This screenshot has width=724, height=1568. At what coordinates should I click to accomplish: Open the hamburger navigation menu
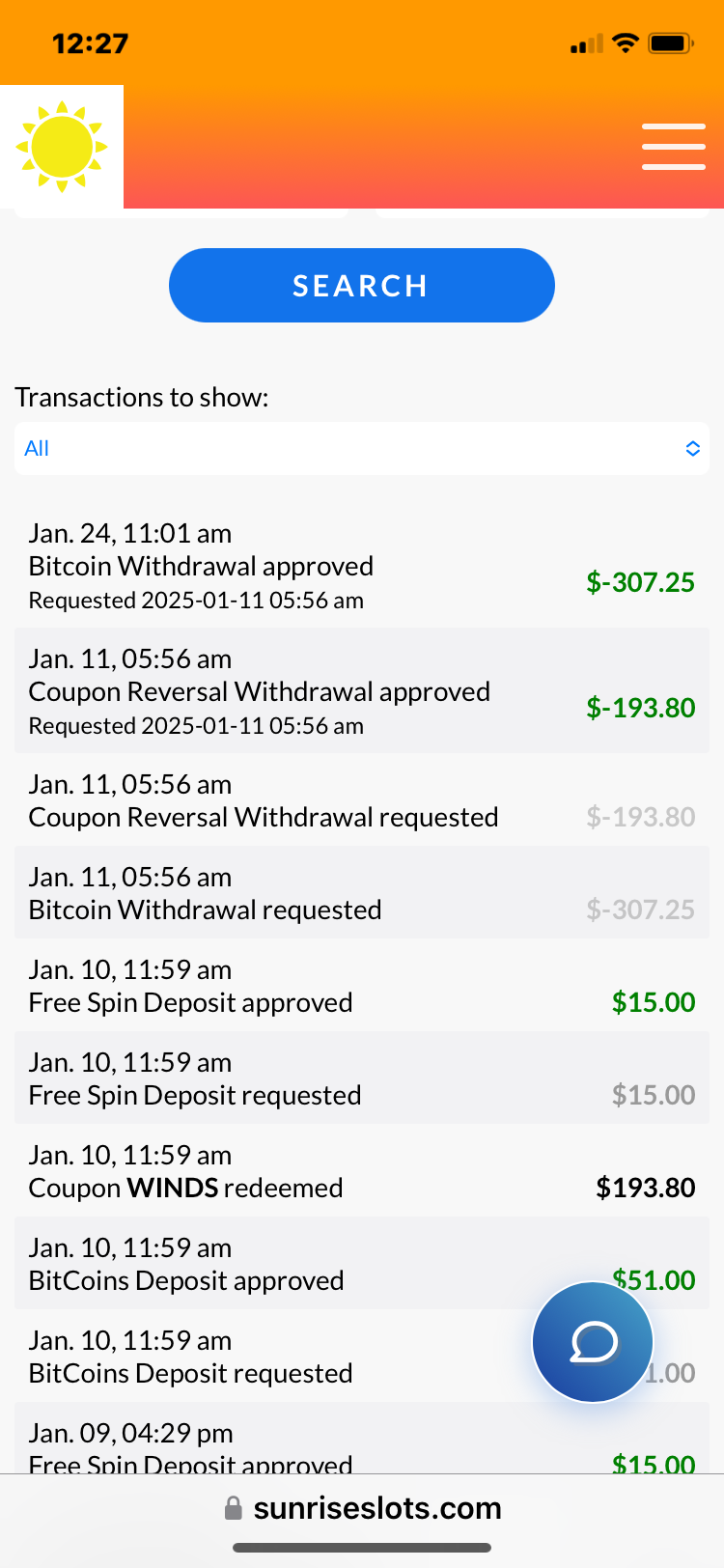pos(673,147)
